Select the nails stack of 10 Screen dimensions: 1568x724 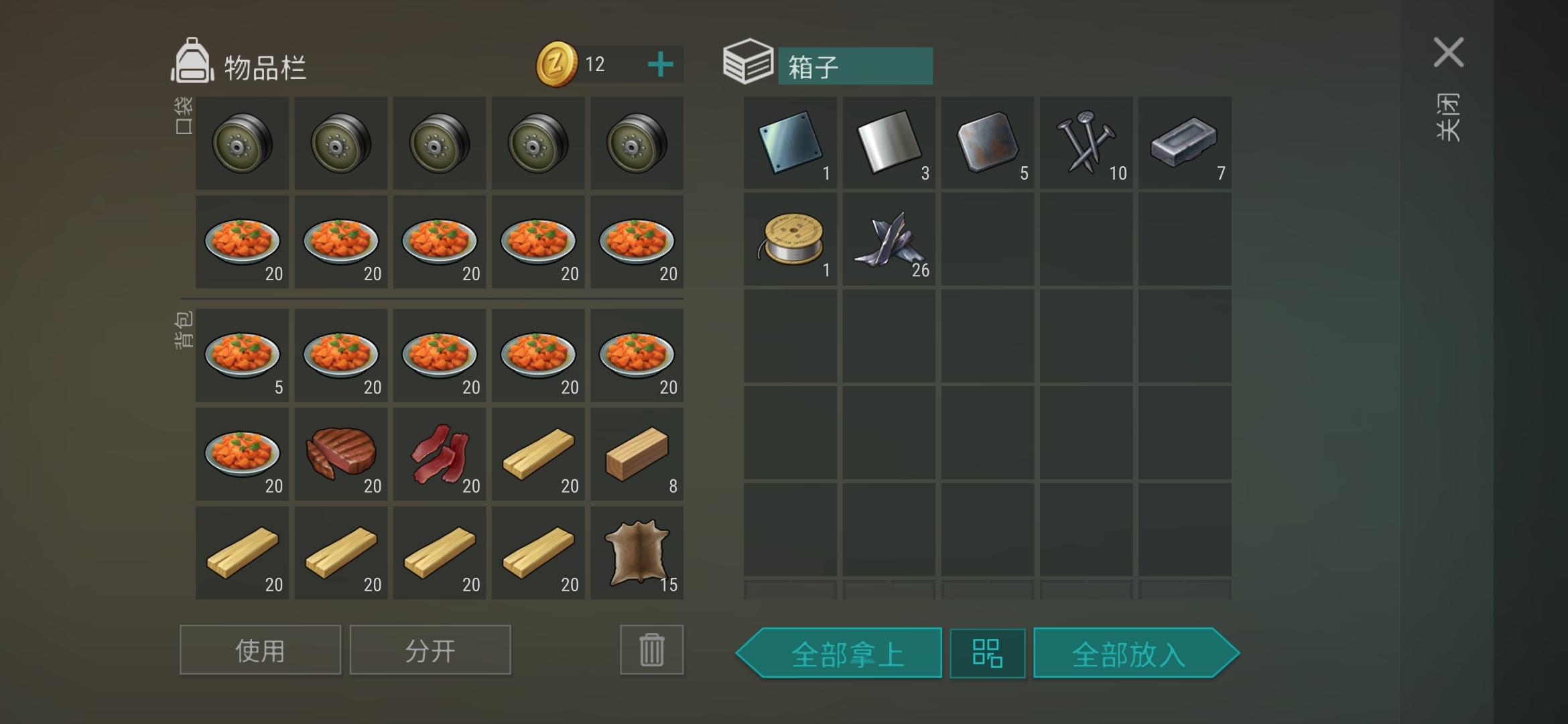click(1086, 142)
